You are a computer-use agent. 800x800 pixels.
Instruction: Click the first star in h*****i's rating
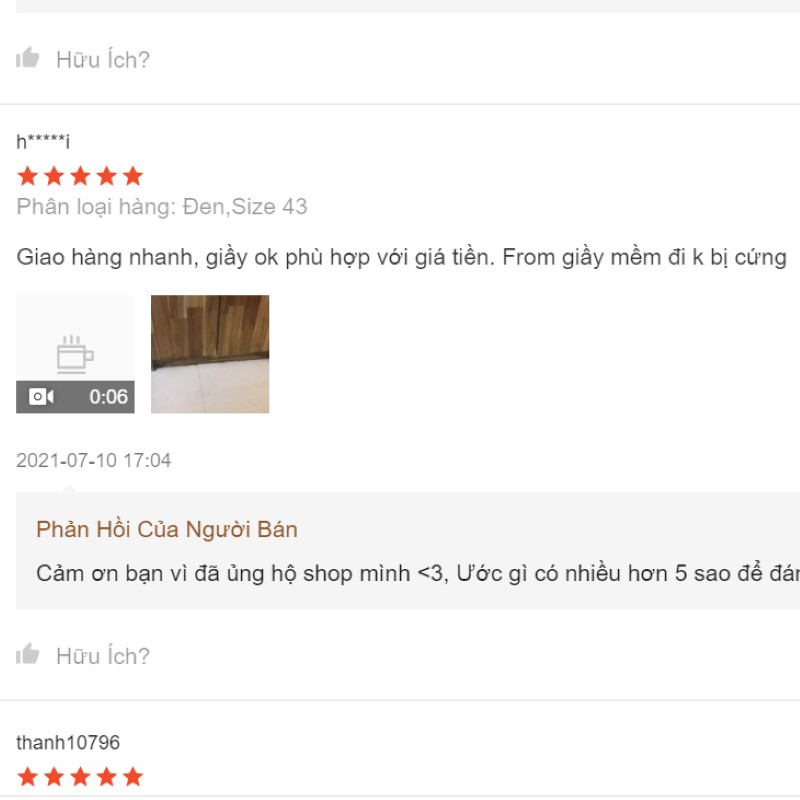coord(28,176)
